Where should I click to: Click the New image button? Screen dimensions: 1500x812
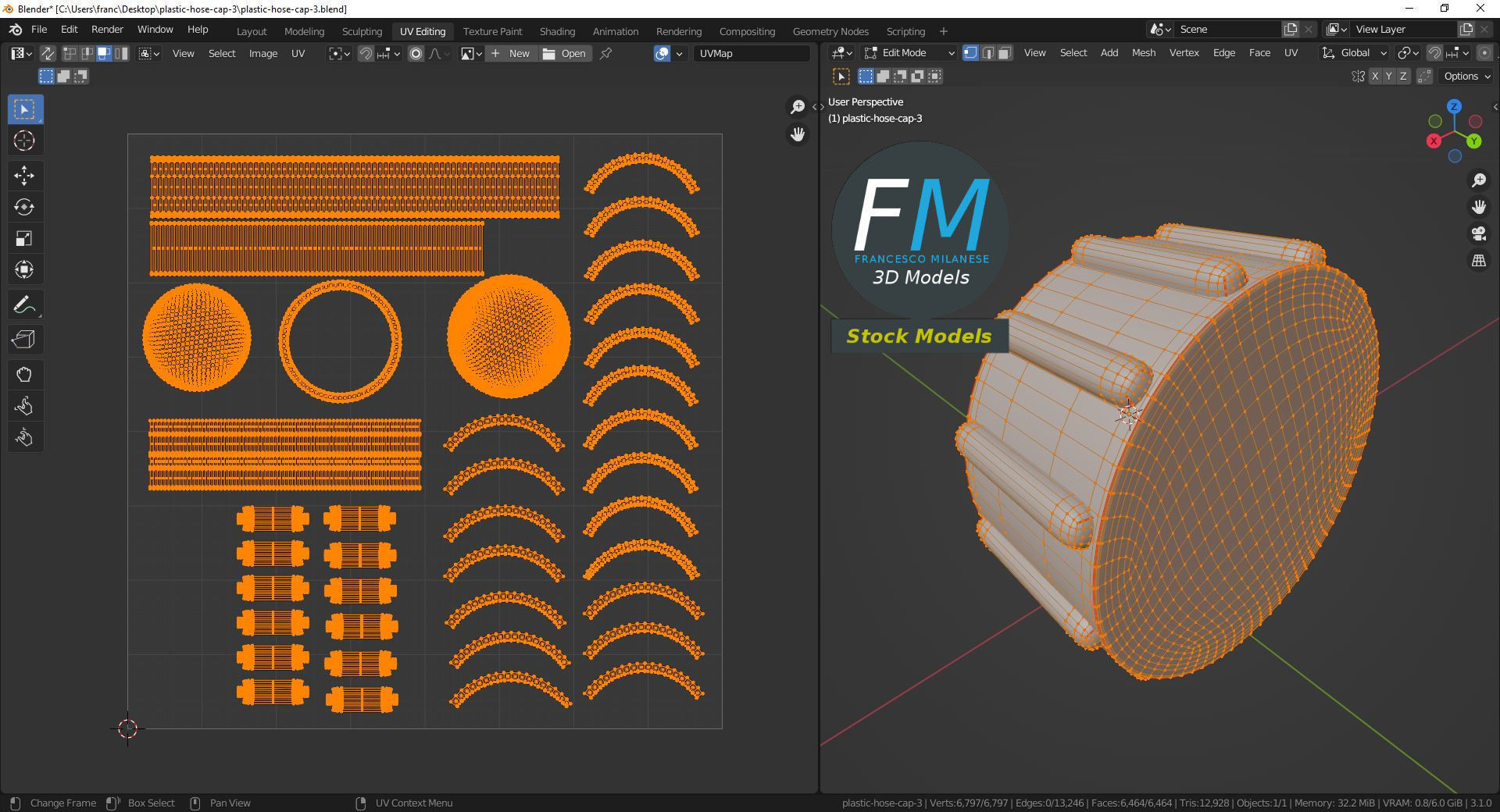click(x=511, y=53)
